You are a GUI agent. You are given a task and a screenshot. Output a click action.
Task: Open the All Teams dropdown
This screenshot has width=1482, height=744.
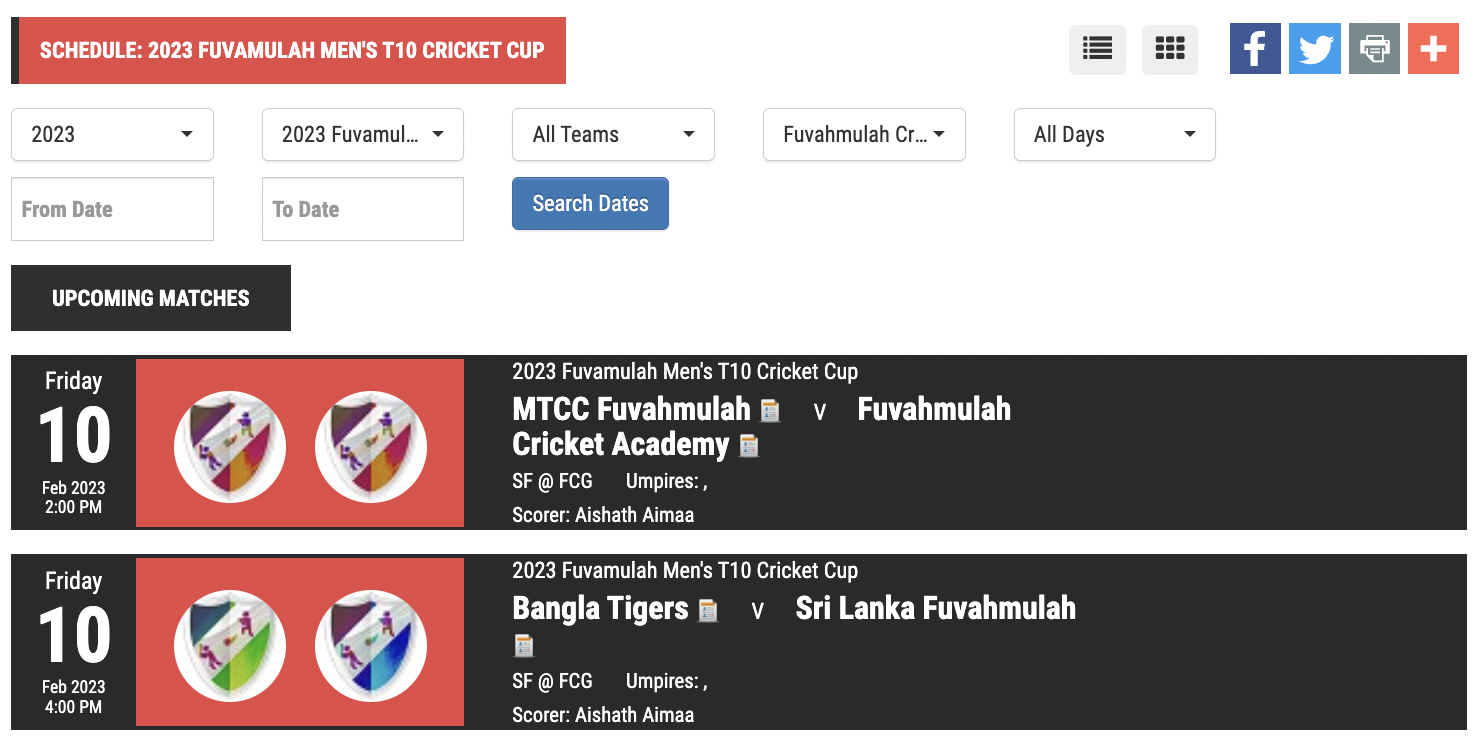tap(613, 134)
